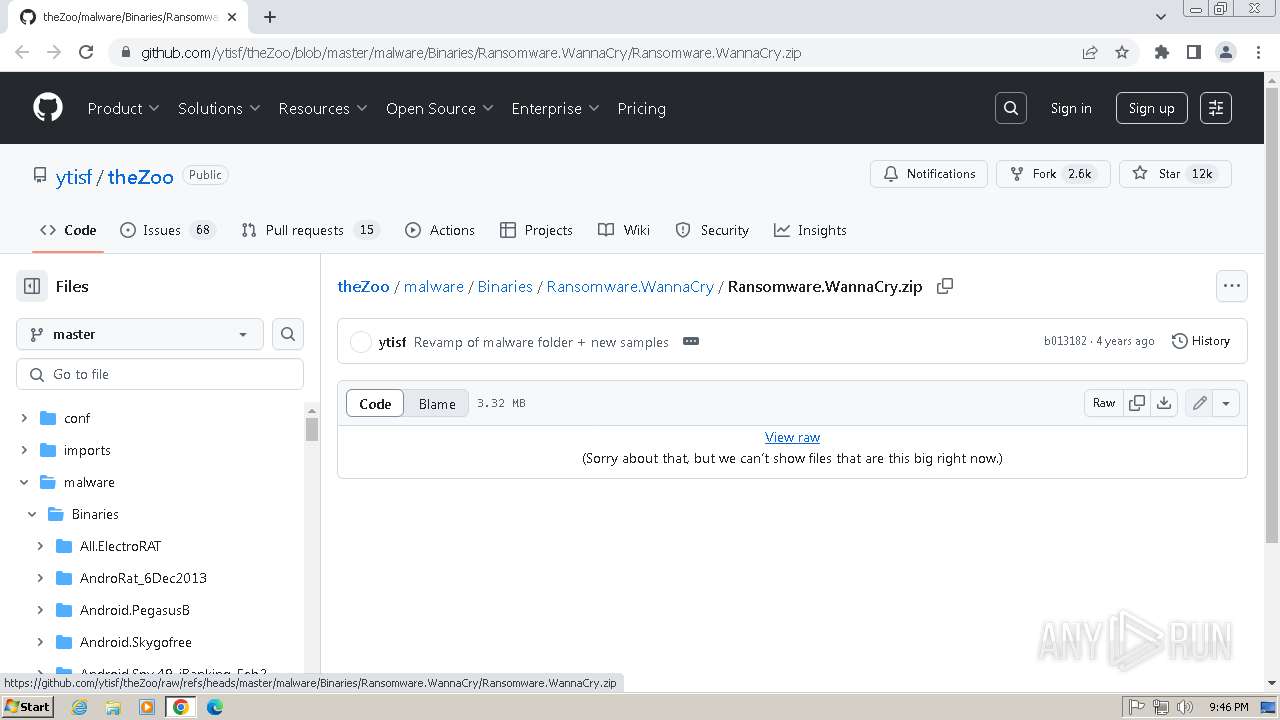This screenshot has height=720, width=1280.
Task: Bookmark this page with star icon
Action: tap(1122, 52)
